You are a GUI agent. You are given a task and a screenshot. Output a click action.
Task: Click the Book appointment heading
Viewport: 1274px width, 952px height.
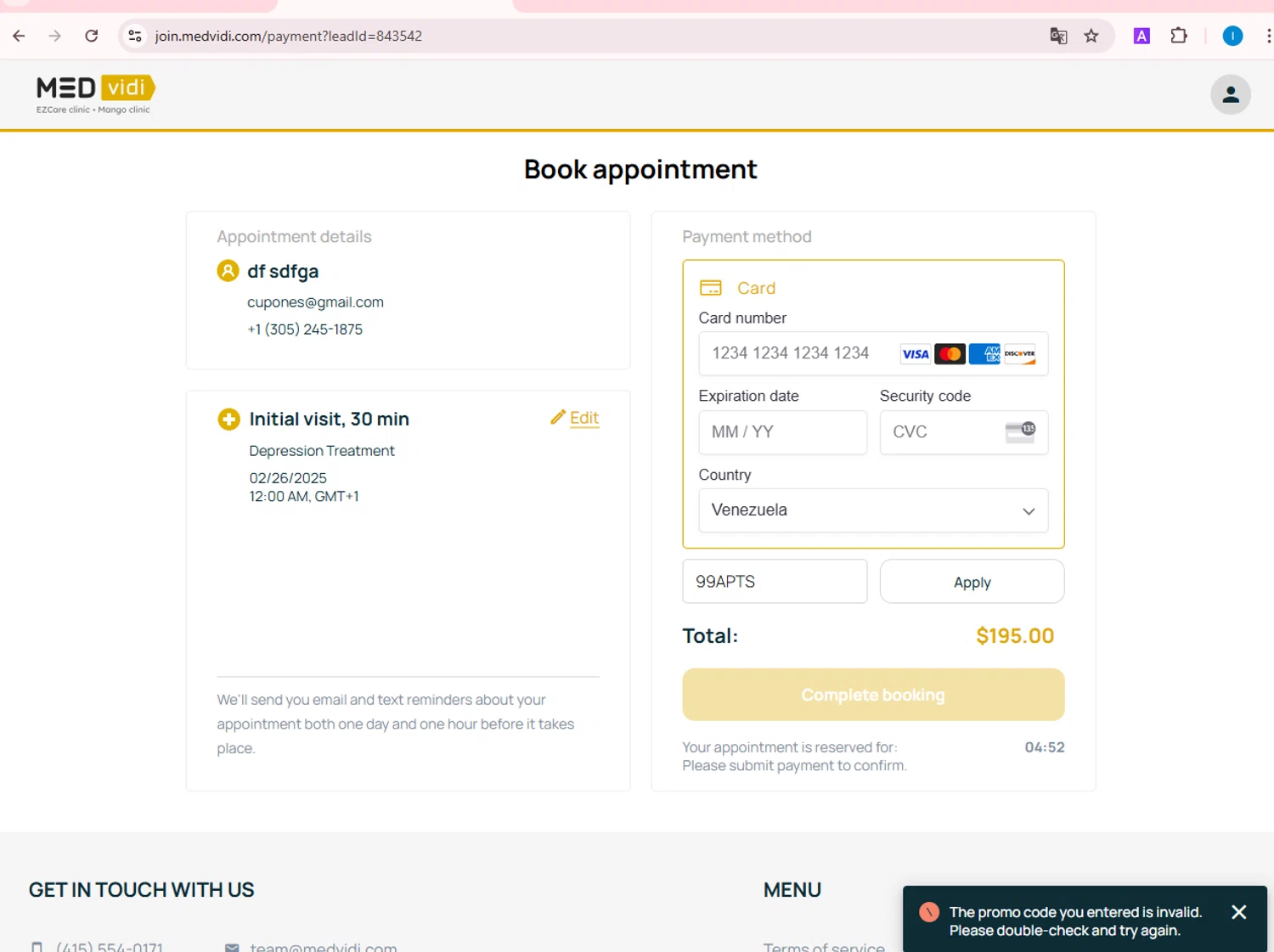640,170
